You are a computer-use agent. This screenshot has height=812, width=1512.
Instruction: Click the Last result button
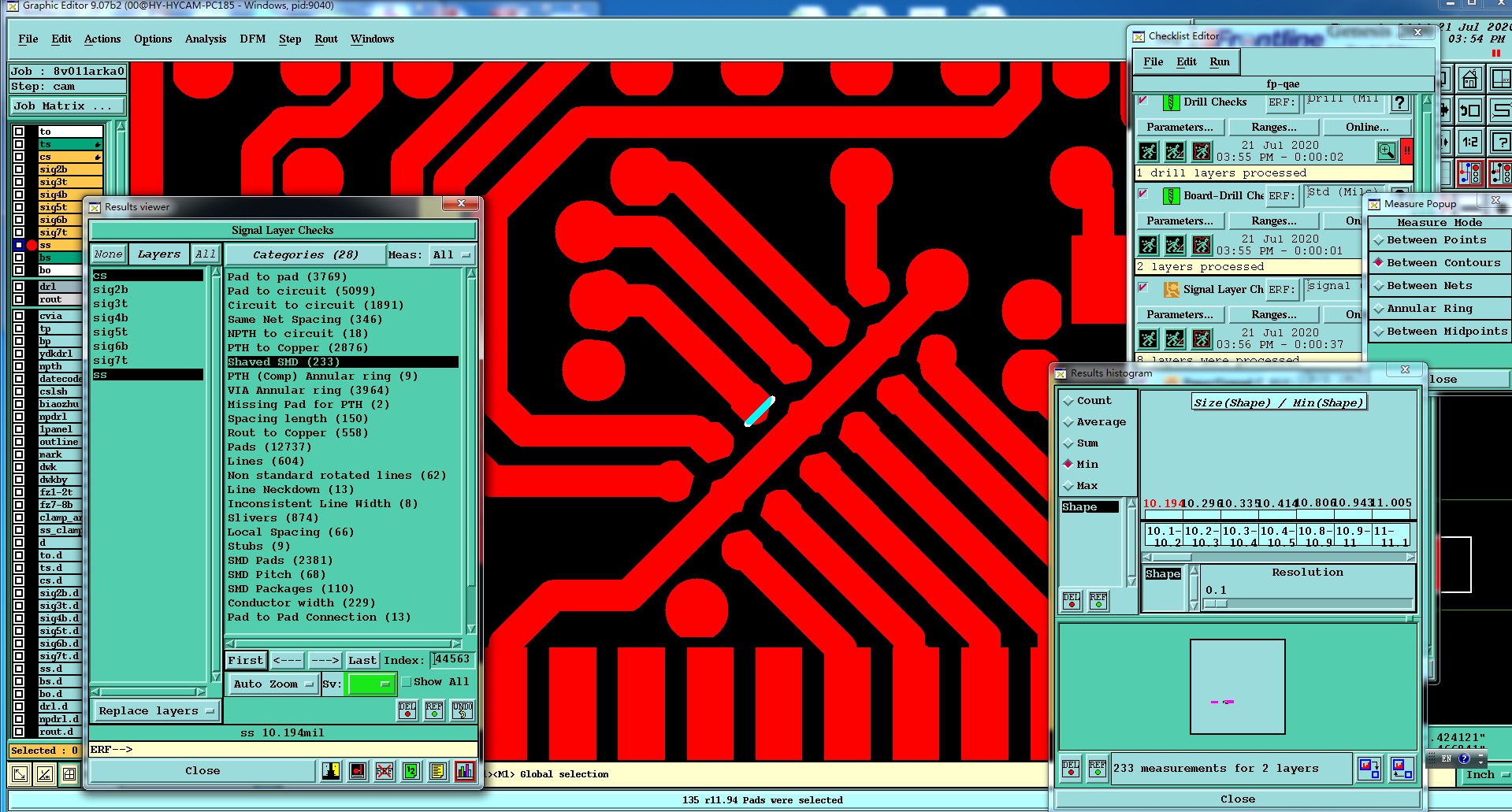[x=362, y=661]
